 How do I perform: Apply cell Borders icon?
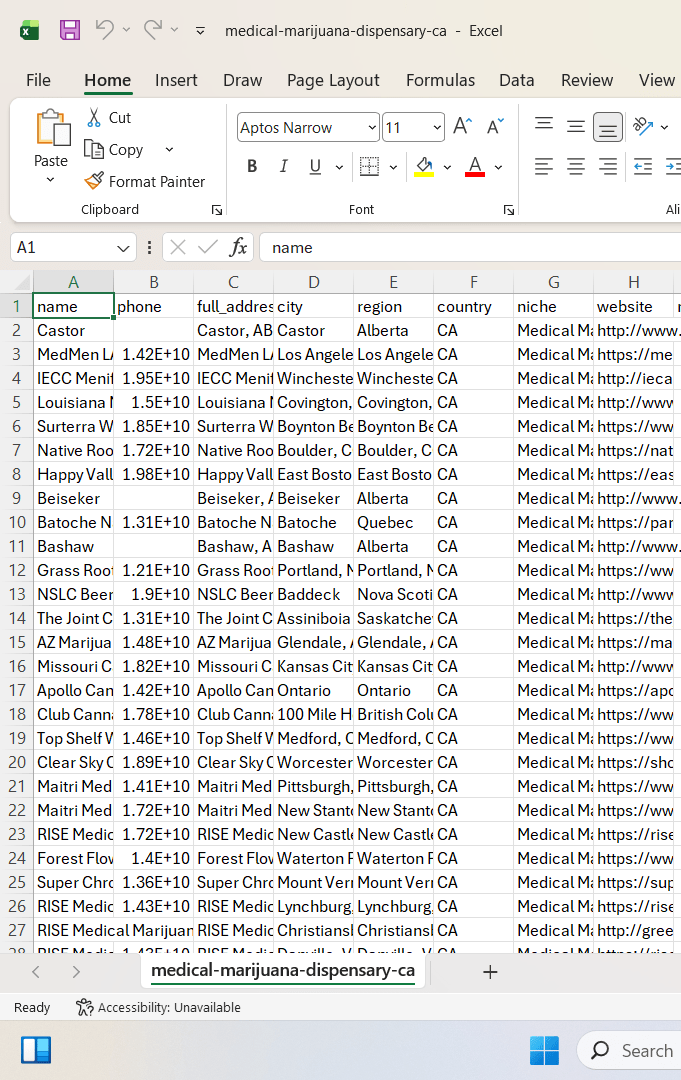click(x=369, y=166)
